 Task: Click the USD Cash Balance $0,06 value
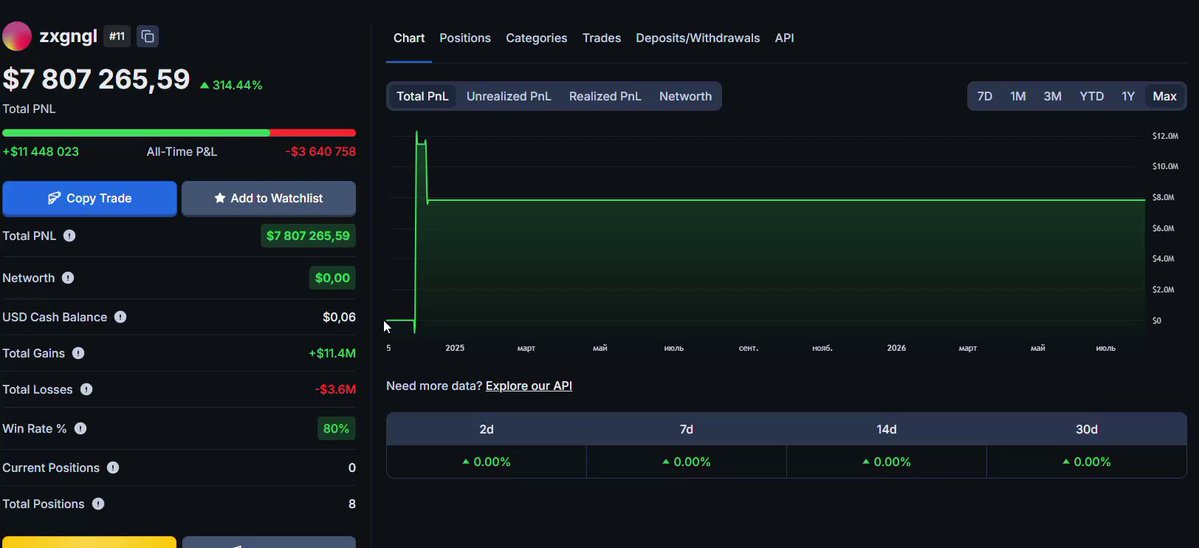339,317
